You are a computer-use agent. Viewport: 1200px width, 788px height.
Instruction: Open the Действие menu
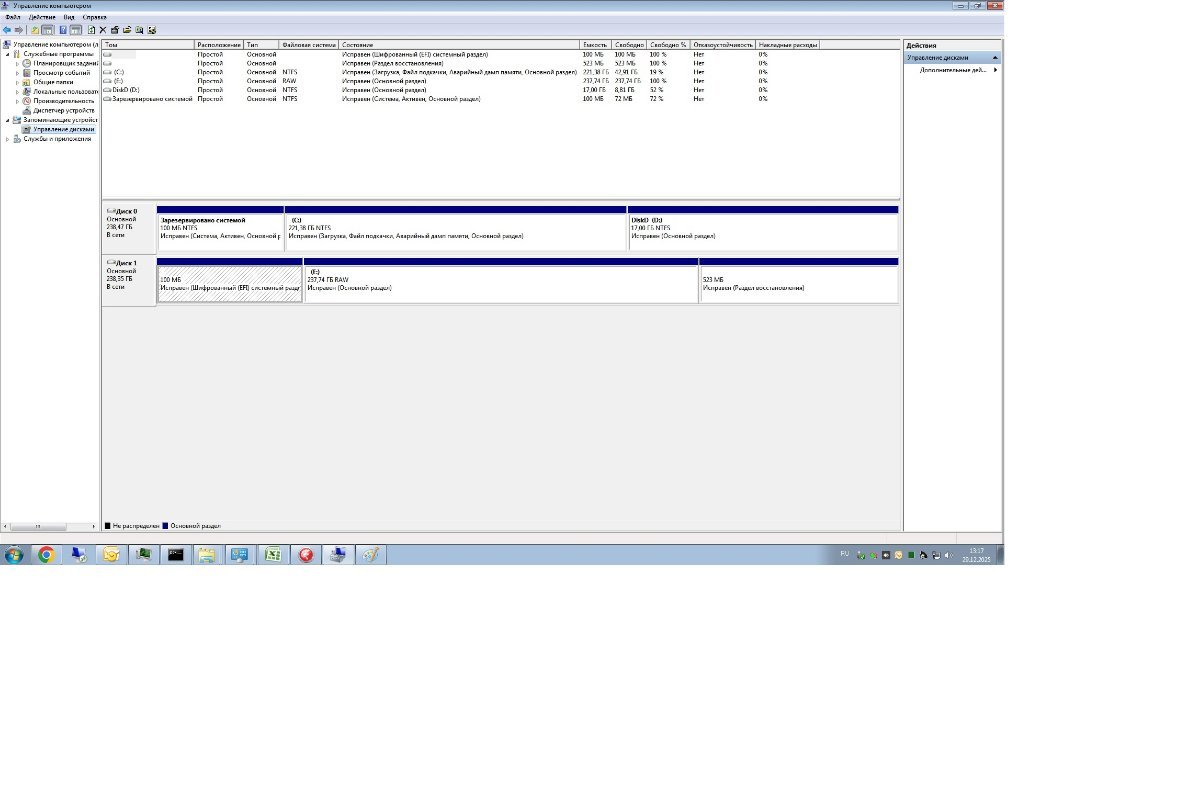coord(42,17)
